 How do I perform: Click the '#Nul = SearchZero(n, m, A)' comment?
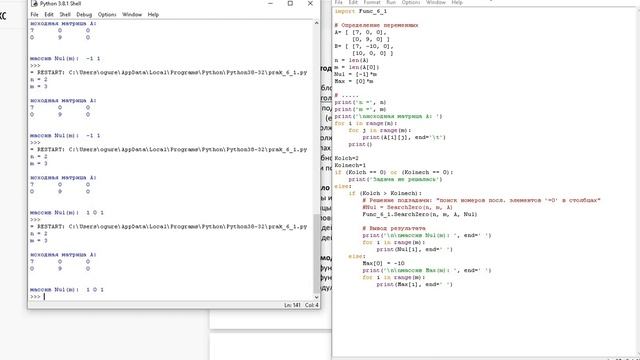407,207
